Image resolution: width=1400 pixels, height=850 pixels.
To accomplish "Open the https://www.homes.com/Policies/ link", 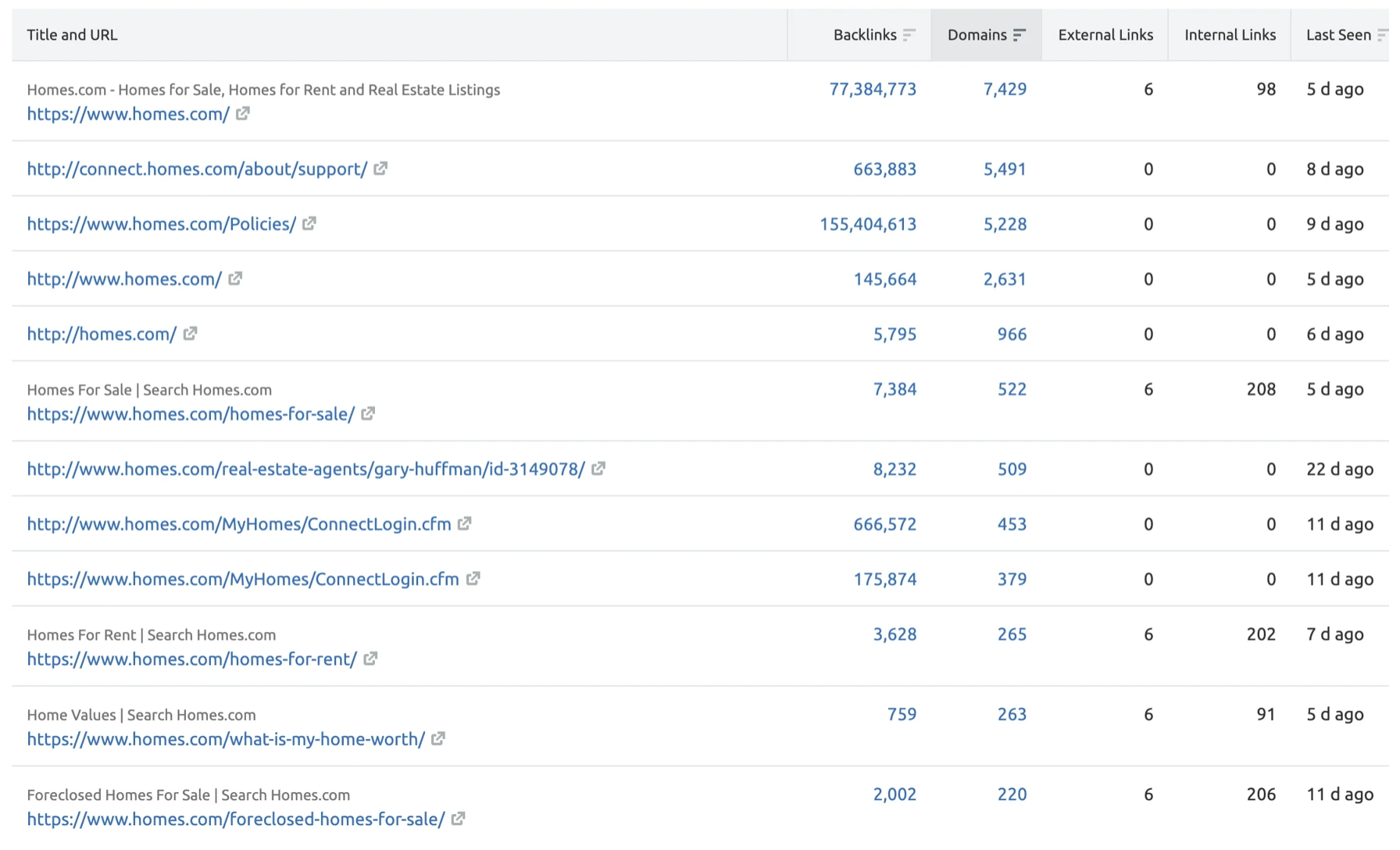I will click(x=162, y=224).
